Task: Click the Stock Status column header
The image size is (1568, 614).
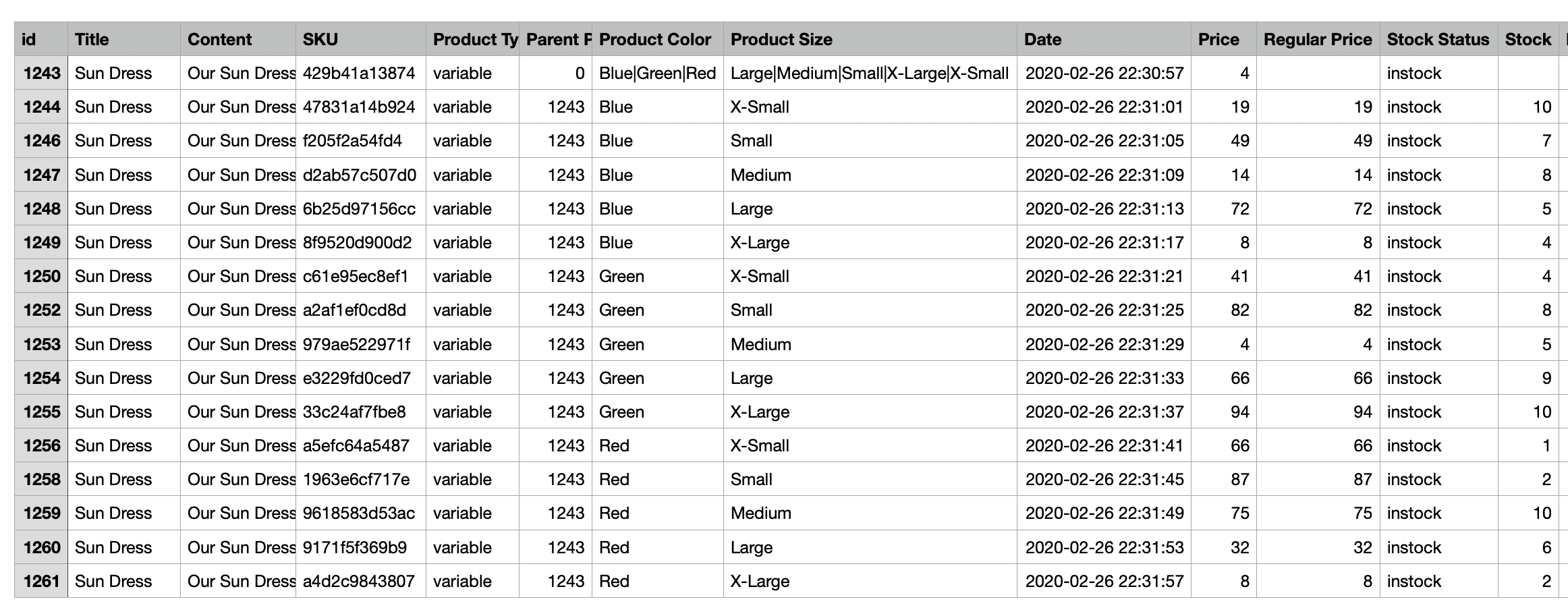Action: pos(1438,39)
